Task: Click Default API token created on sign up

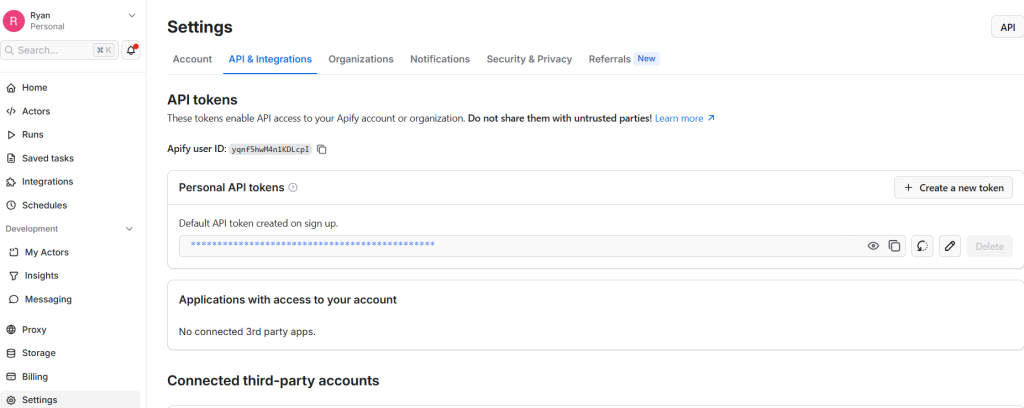Action: [259, 223]
